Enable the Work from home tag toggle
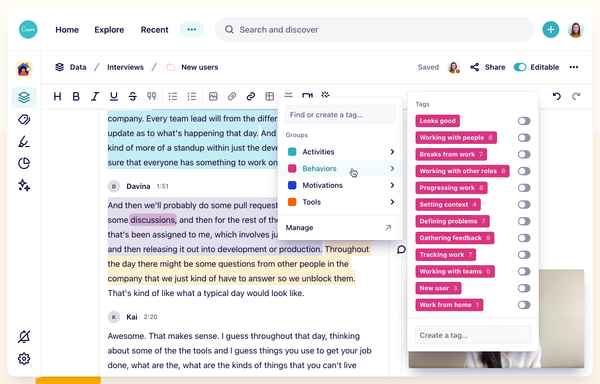The image size is (600, 384). 524,305
